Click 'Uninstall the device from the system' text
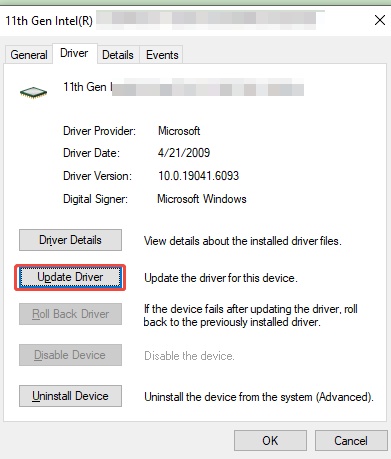Viewport: 391px width, 459px height. pyautogui.click(x=259, y=397)
